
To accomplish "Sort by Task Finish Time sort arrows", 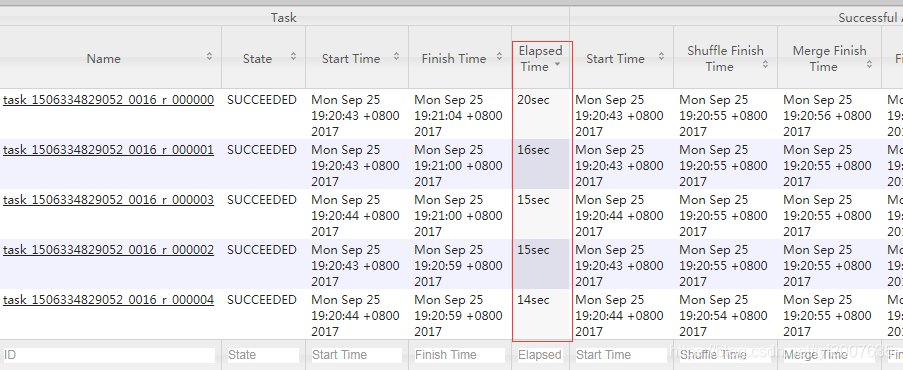I will pyautogui.click(x=499, y=56).
